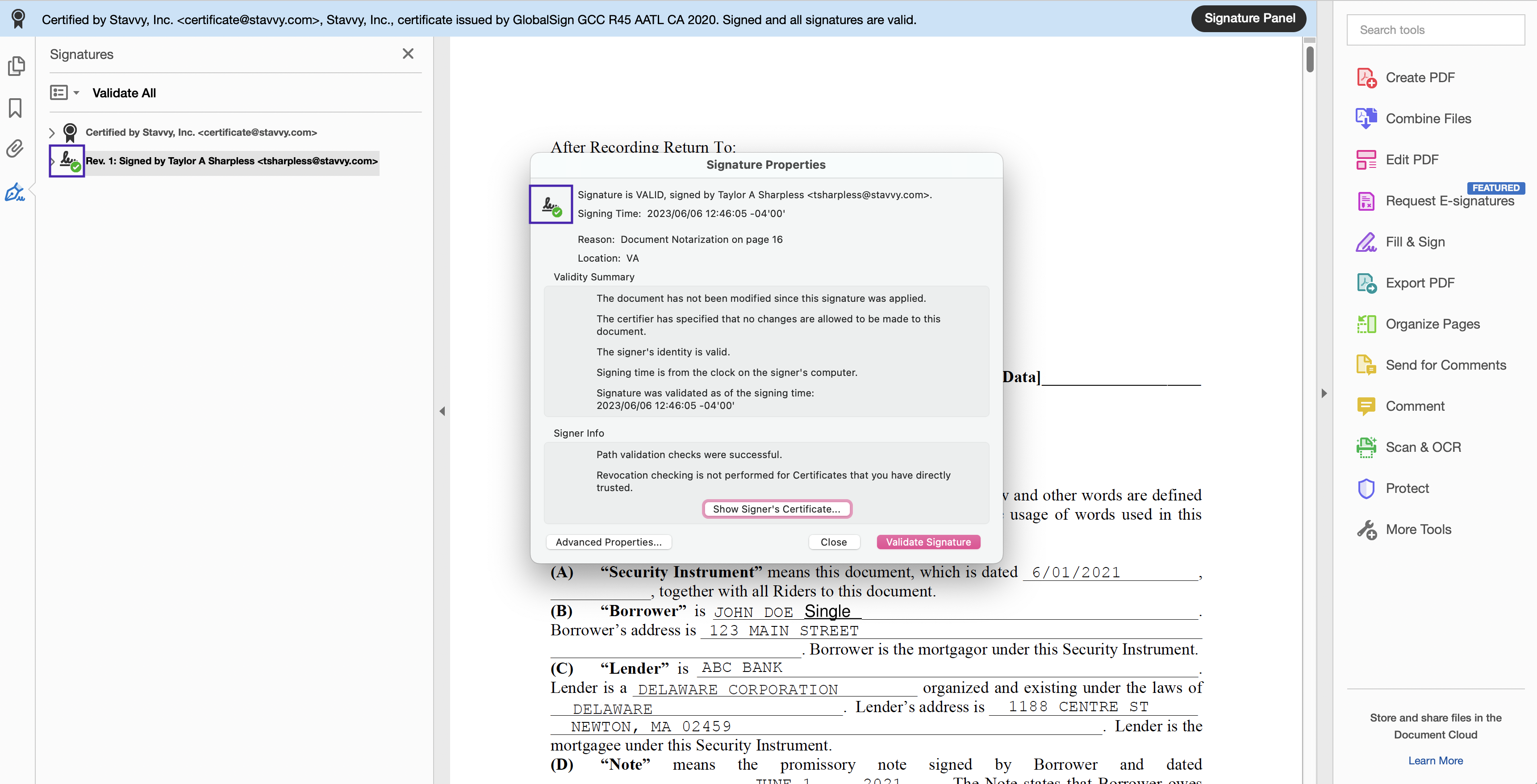This screenshot has width=1537, height=784.
Task: Click the Validate Signature button
Action: point(928,542)
